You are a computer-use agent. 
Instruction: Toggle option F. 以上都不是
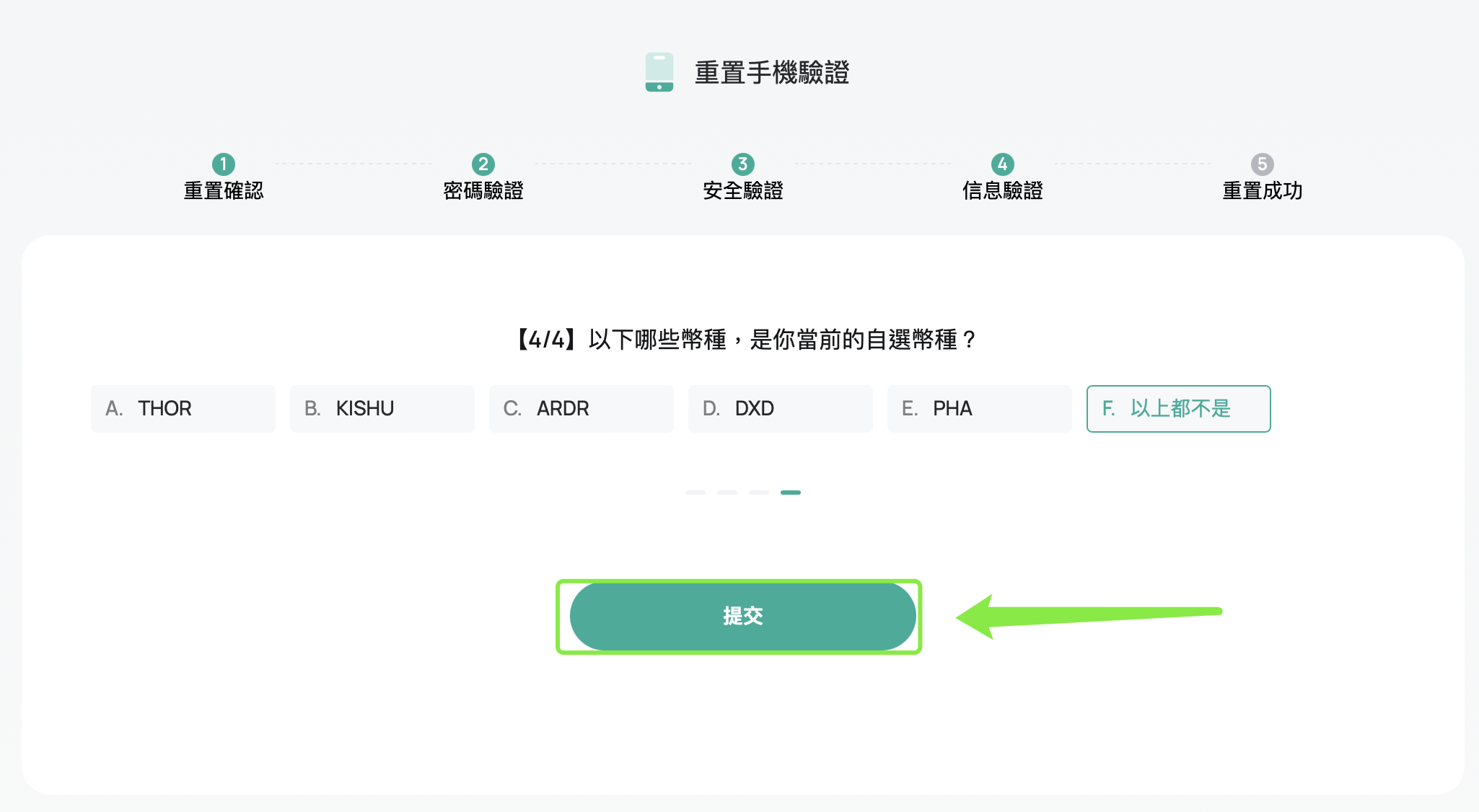tap(1179, 409)
